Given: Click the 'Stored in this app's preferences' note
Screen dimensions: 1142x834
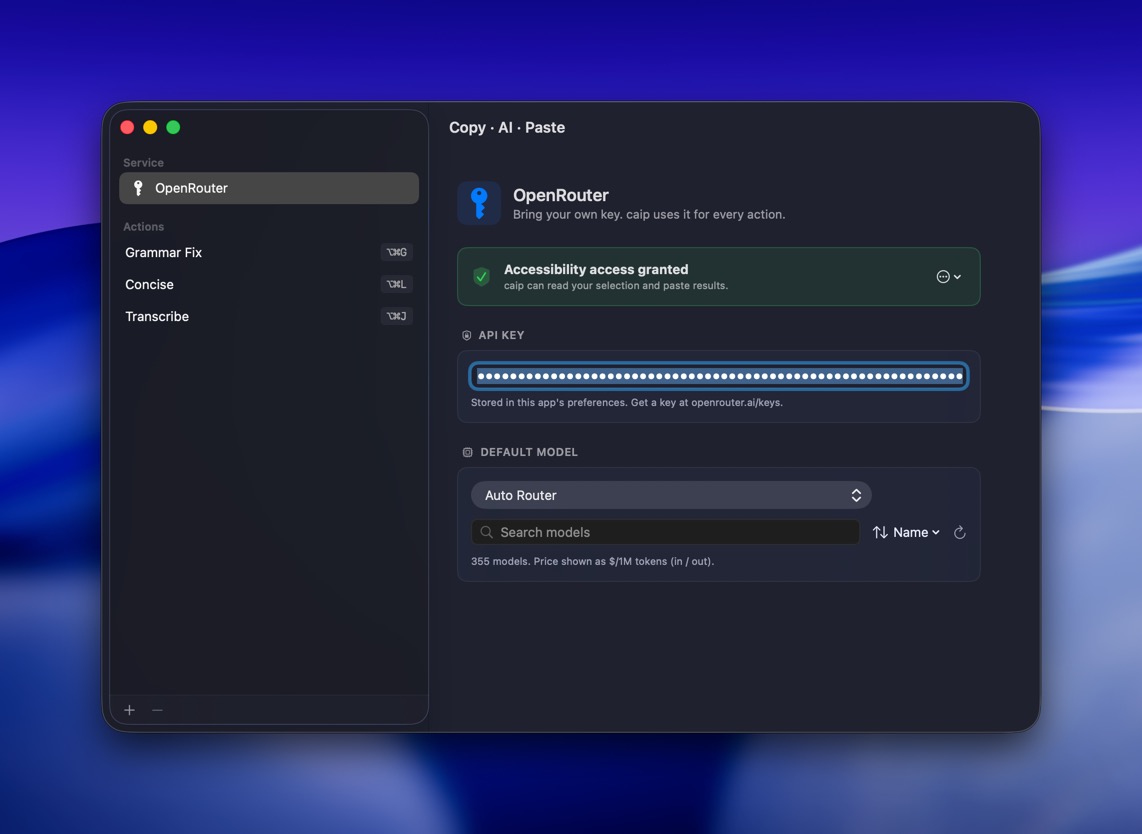Looking at the screenshot, I should [x=626, y=402].
